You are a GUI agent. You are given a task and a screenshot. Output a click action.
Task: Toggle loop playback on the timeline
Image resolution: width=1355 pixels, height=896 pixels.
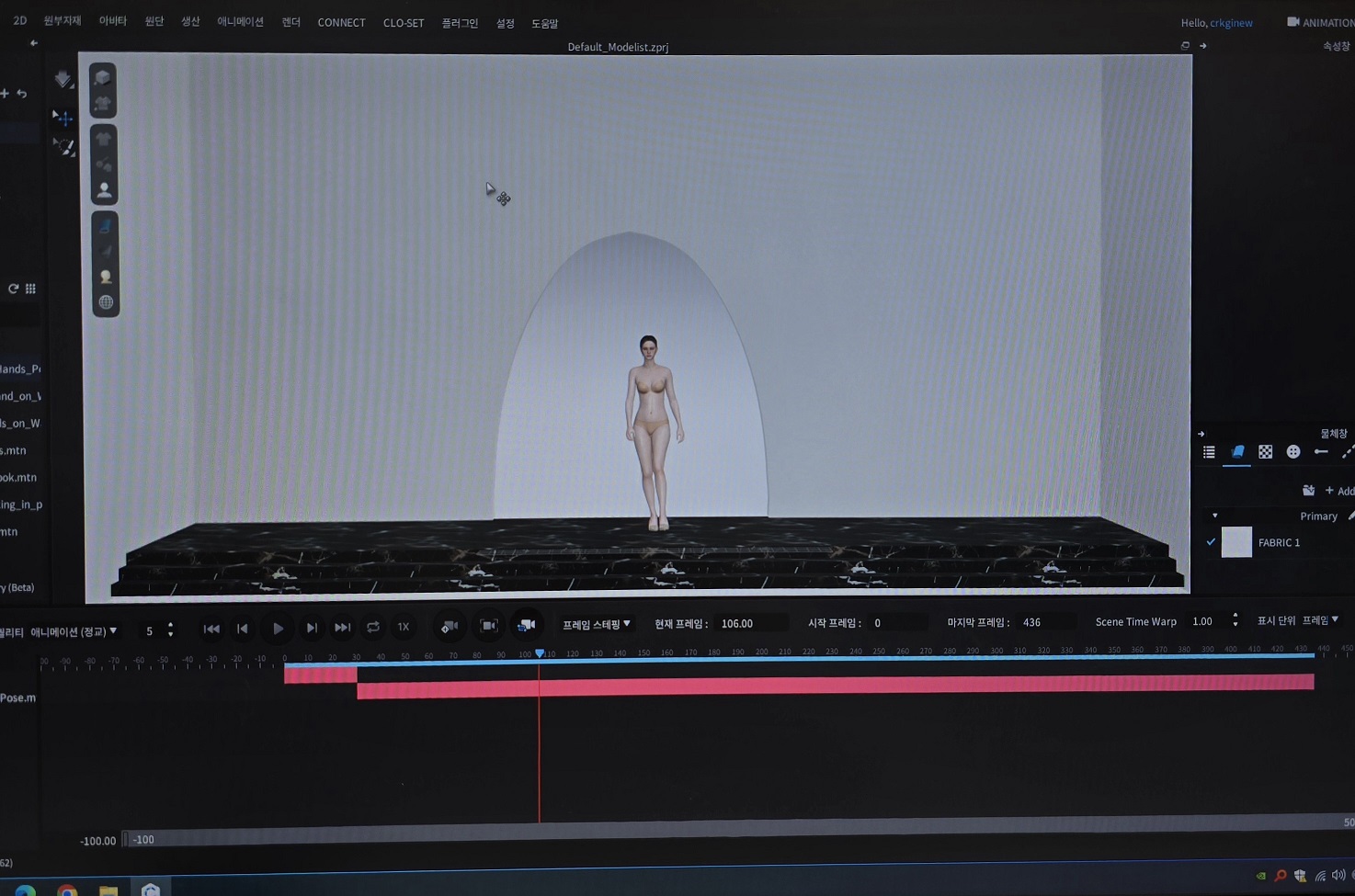[372, 628]
